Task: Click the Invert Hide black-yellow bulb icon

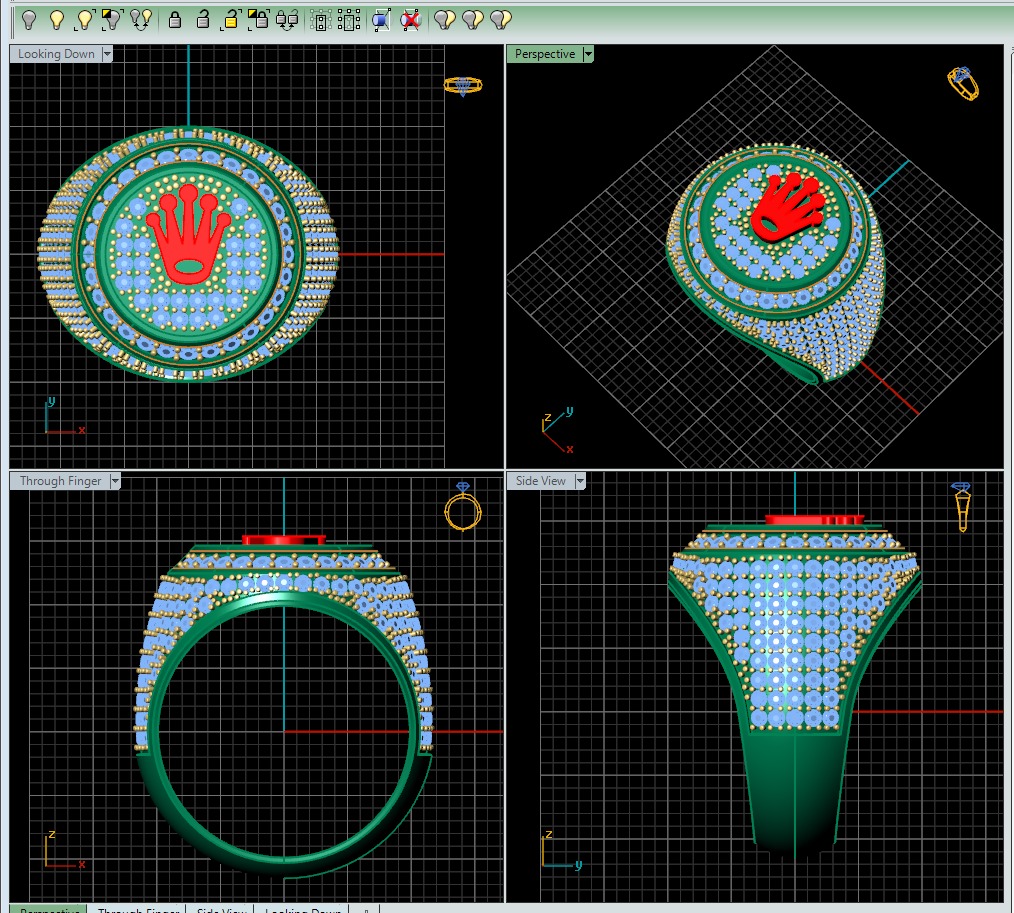Action: (x=113, y=20)
